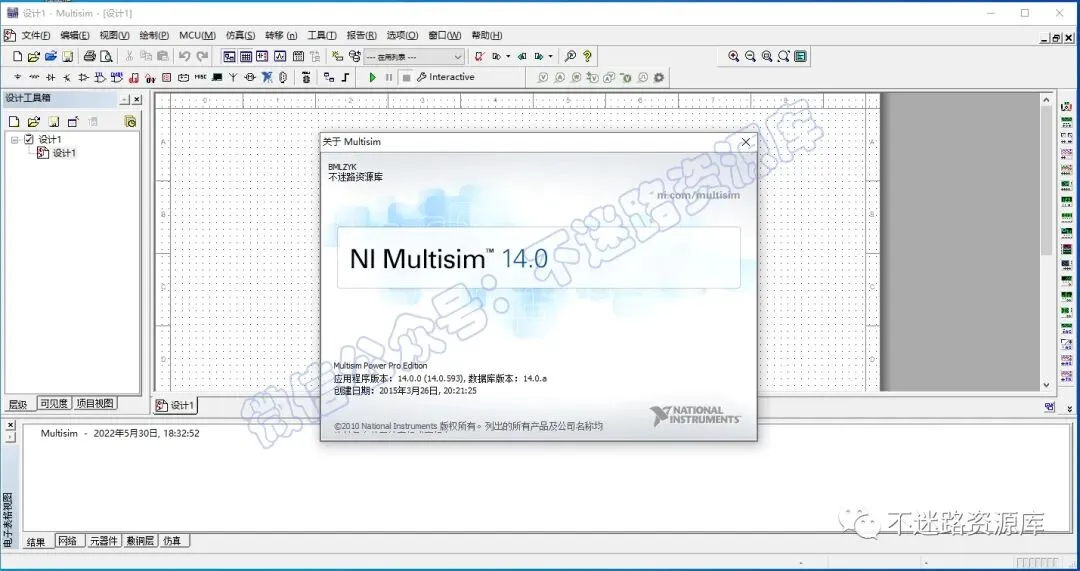Click the current probe A icon

[x=559, y=78]
